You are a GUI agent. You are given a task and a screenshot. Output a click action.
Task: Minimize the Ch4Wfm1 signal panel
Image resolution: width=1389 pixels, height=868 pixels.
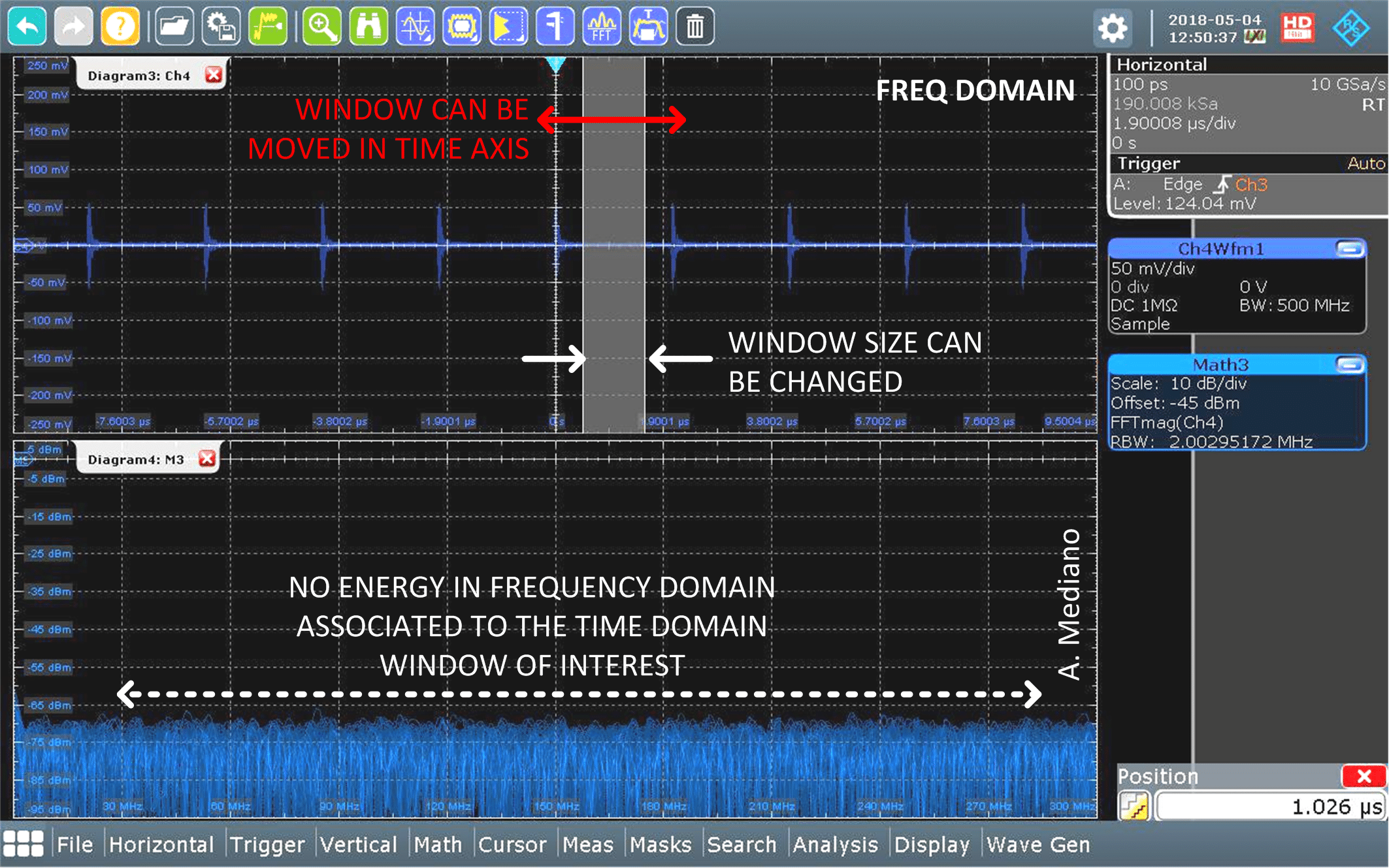[x=1349, y=249]
